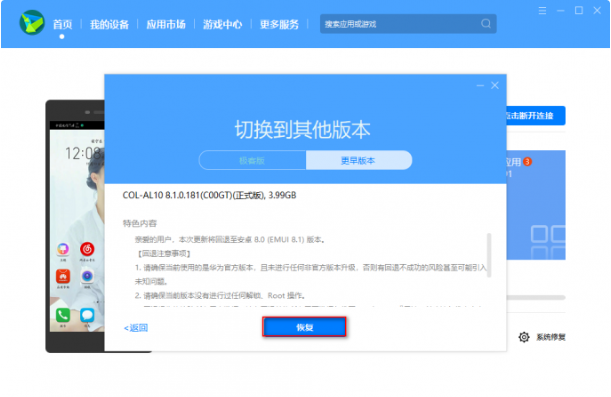Click the 恢复 restore button
Viewport: 611px width, 397px height.
coord(304,327)
